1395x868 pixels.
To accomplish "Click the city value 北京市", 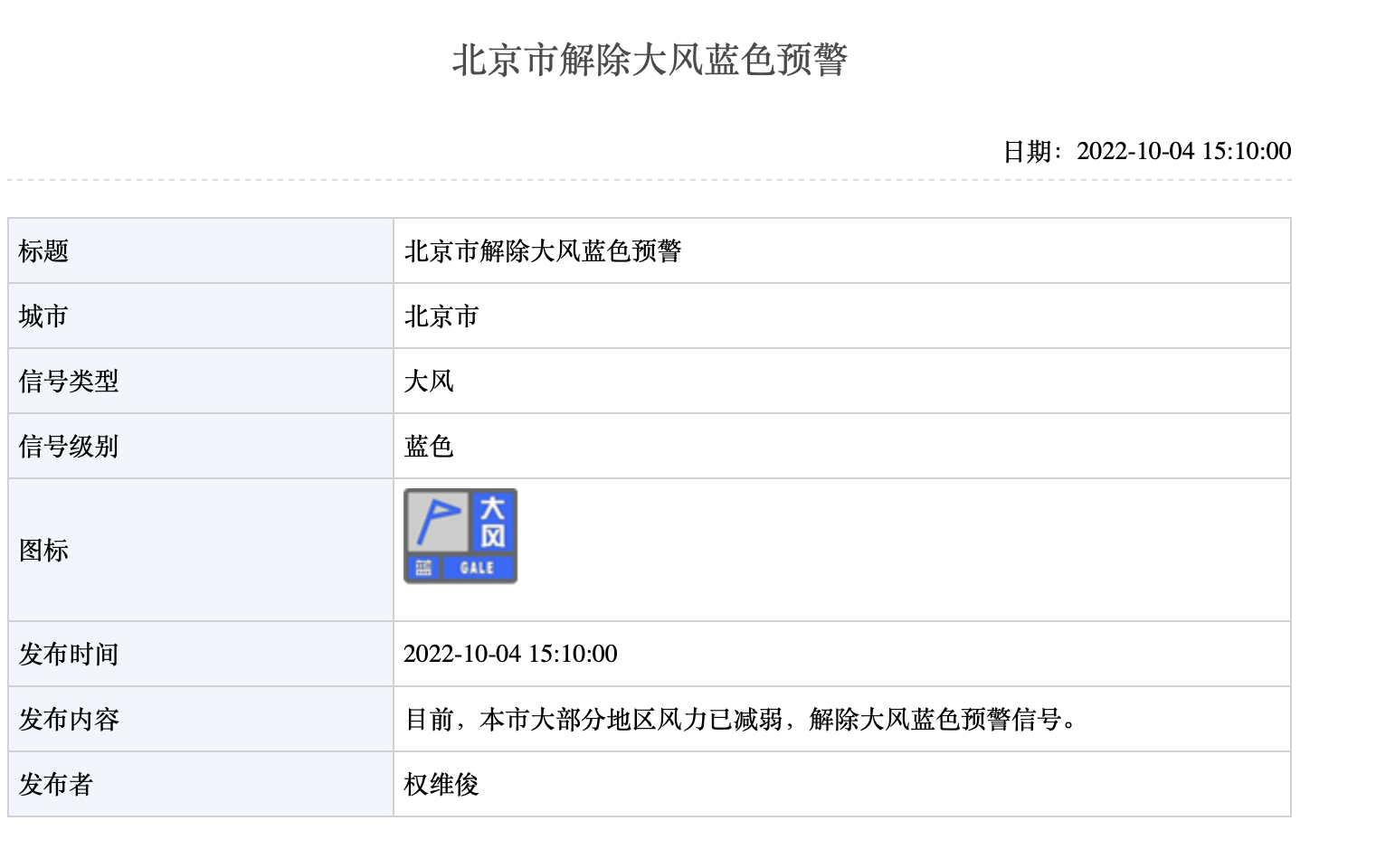I will [x=441, y=316].
